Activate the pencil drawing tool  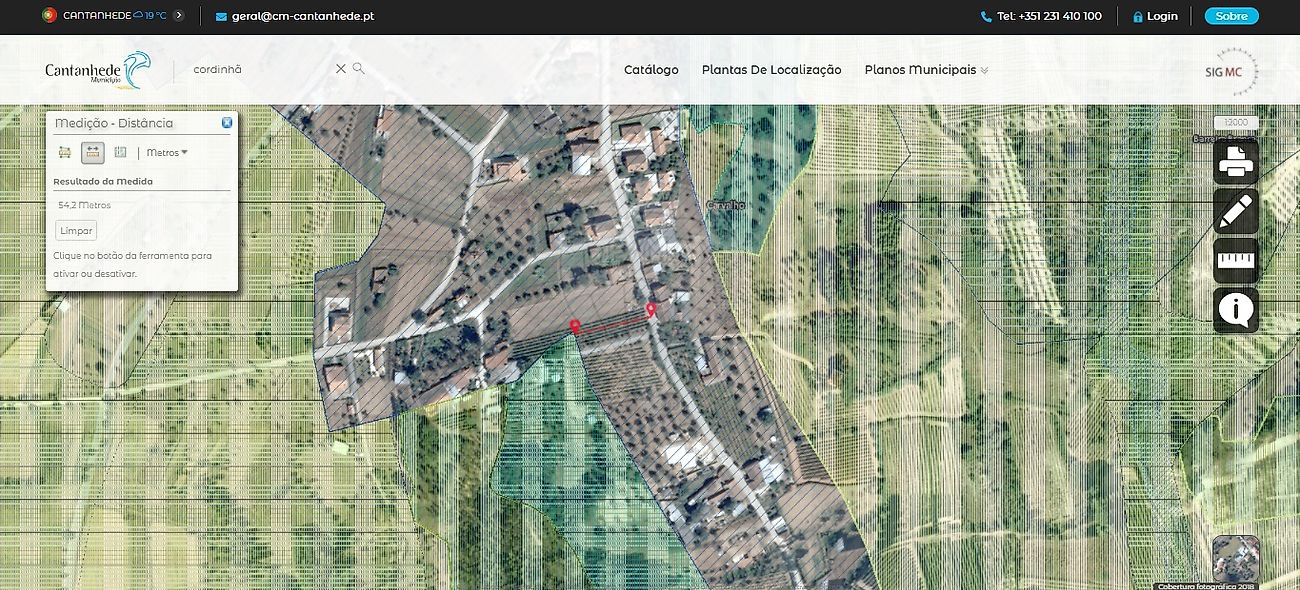tap(1236, 211)
